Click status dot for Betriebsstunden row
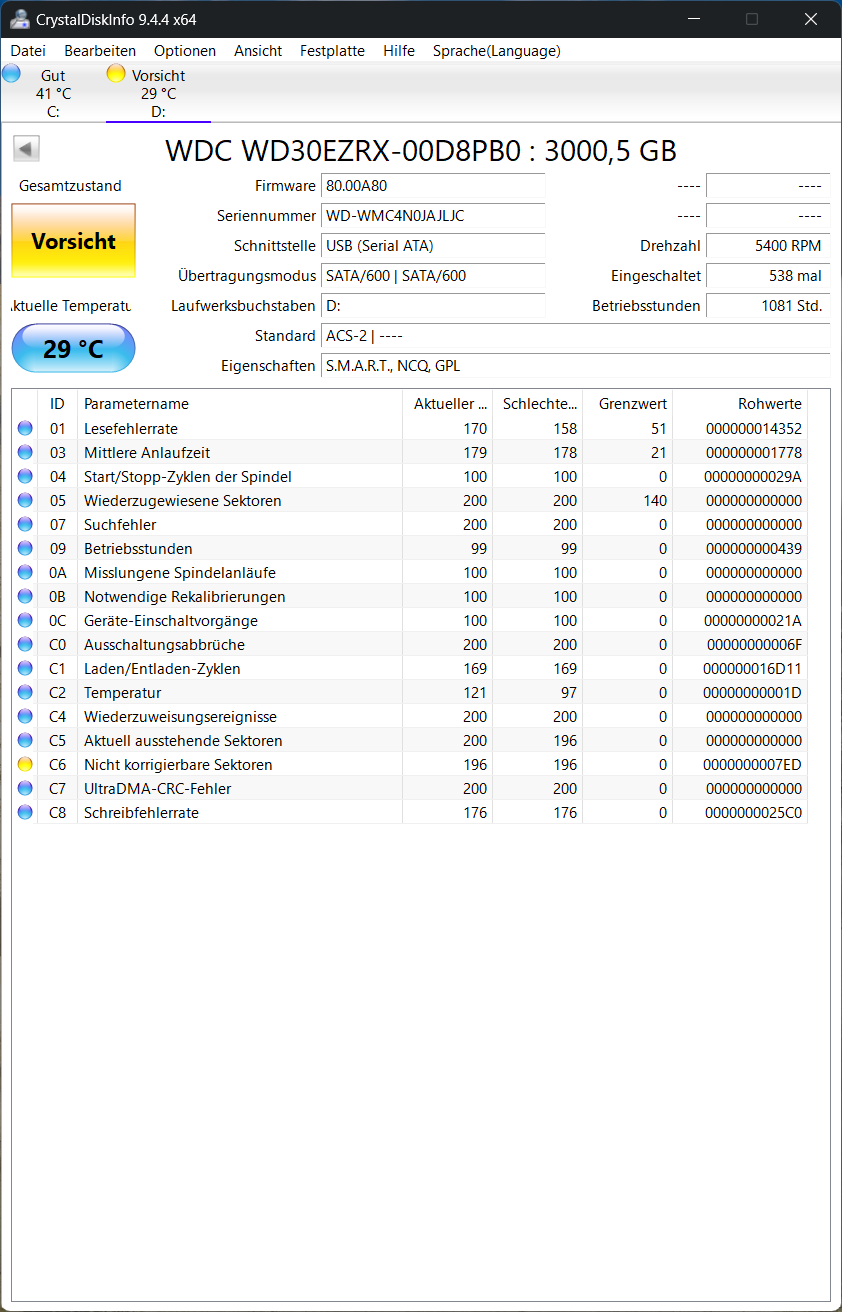842x1312 pixels. tap(25, 549)
